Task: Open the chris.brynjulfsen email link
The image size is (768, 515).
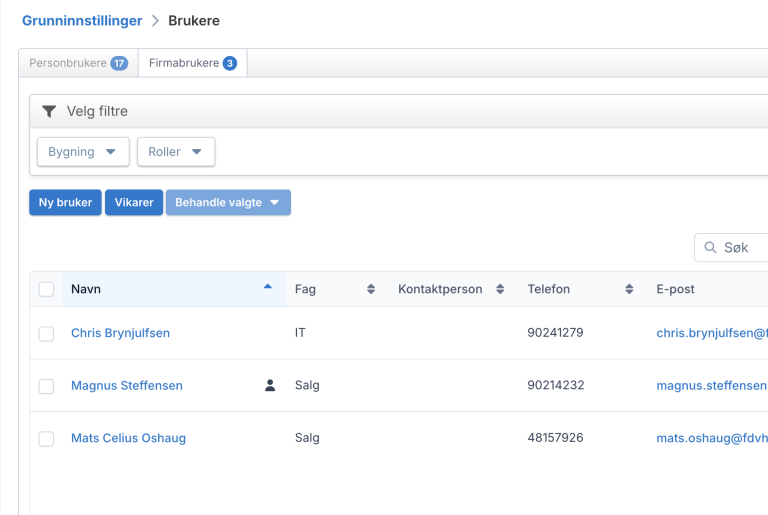Action: point(712,333)
